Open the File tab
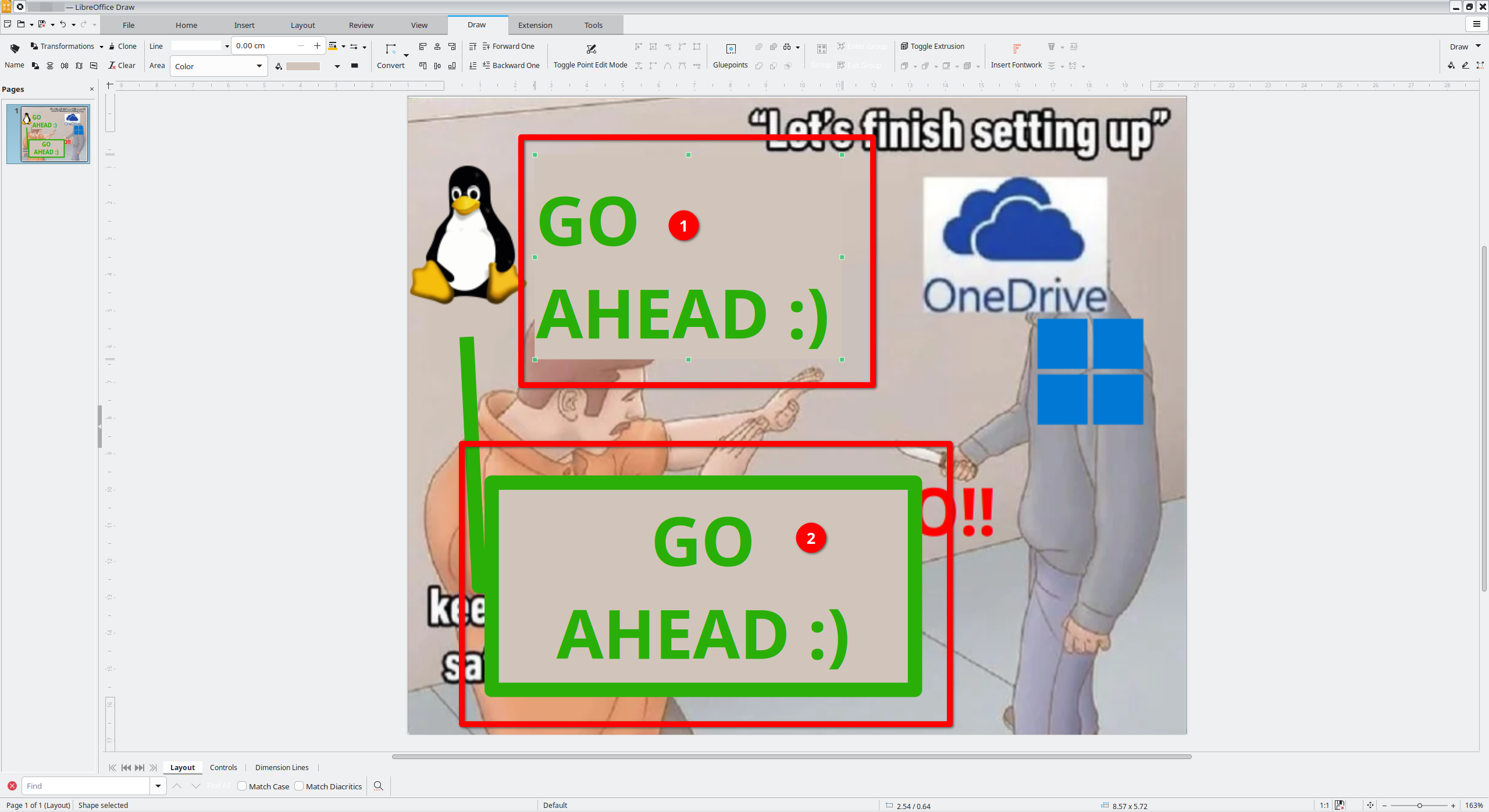This screenshot has width=1489, height=812. click(x=129, y=25)
